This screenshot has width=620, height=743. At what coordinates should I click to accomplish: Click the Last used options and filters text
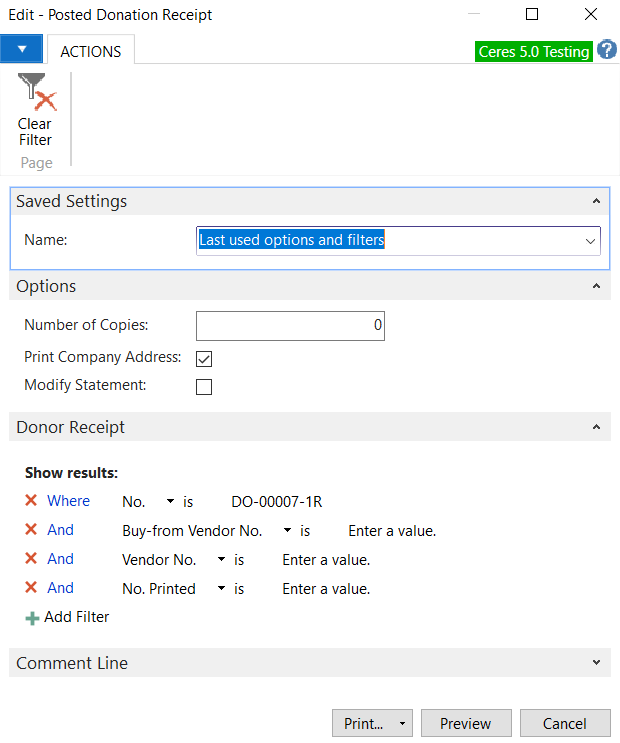(x=292, y=240)
